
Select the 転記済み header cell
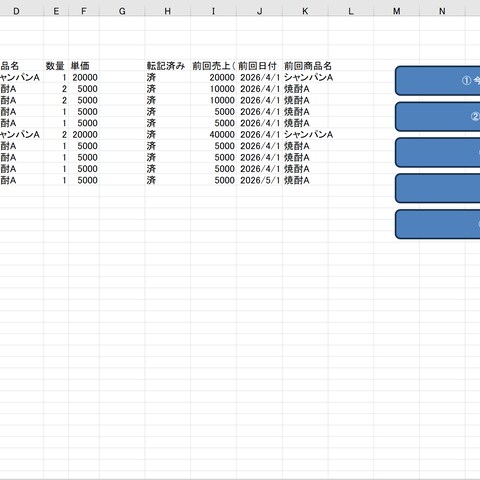point(168,66)
